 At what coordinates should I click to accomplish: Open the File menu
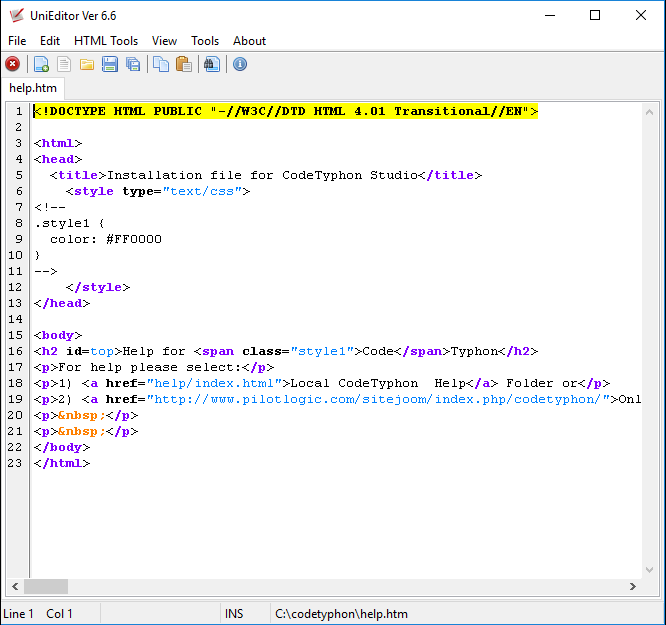pos(17,41)
